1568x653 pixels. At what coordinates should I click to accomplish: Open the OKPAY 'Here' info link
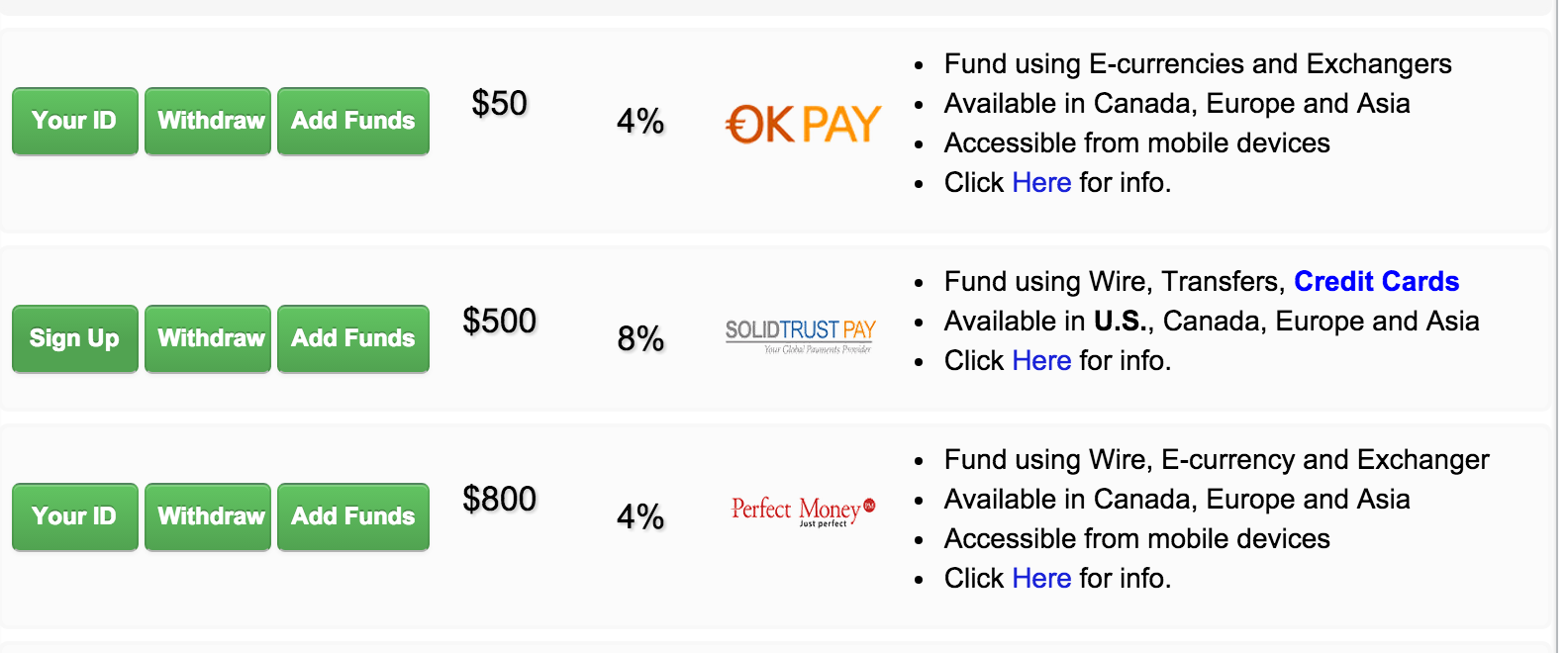[1041, 183]
